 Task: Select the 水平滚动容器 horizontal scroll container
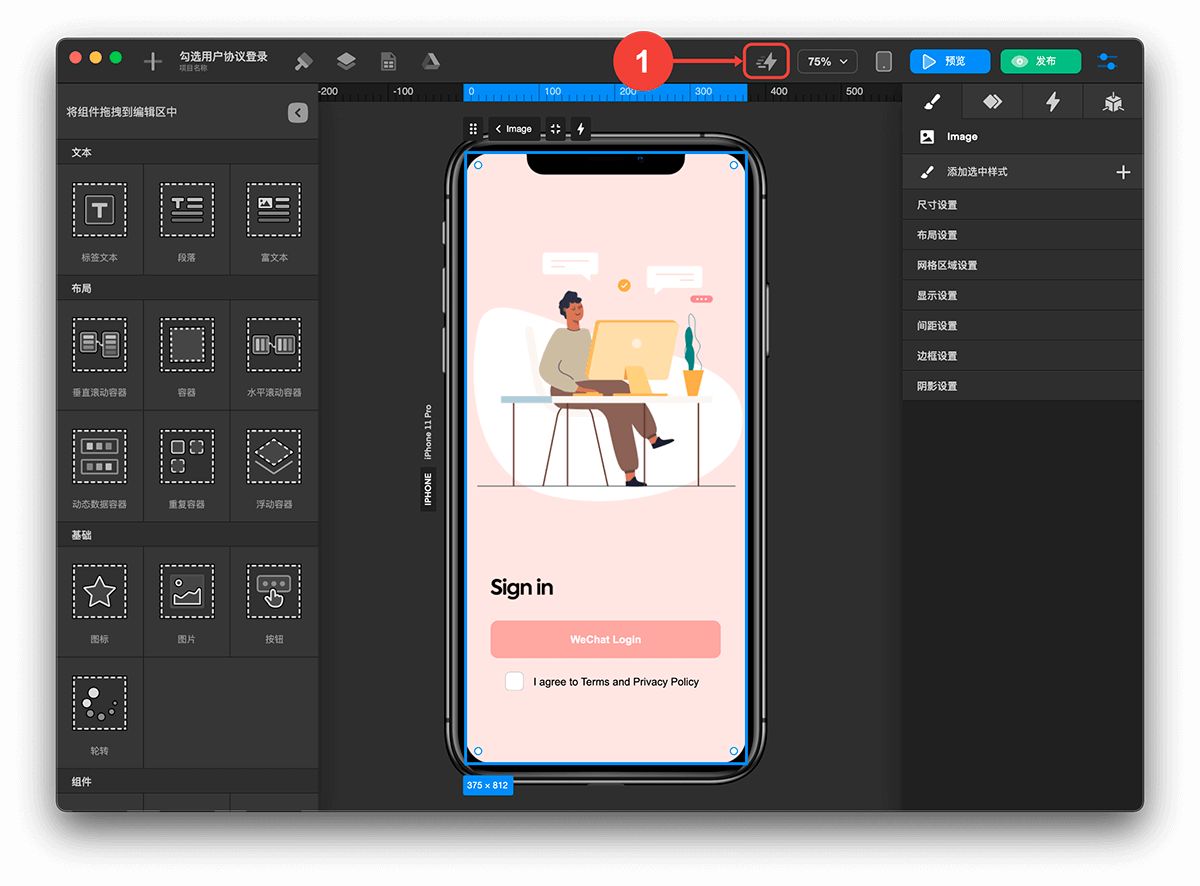point(274,355)
